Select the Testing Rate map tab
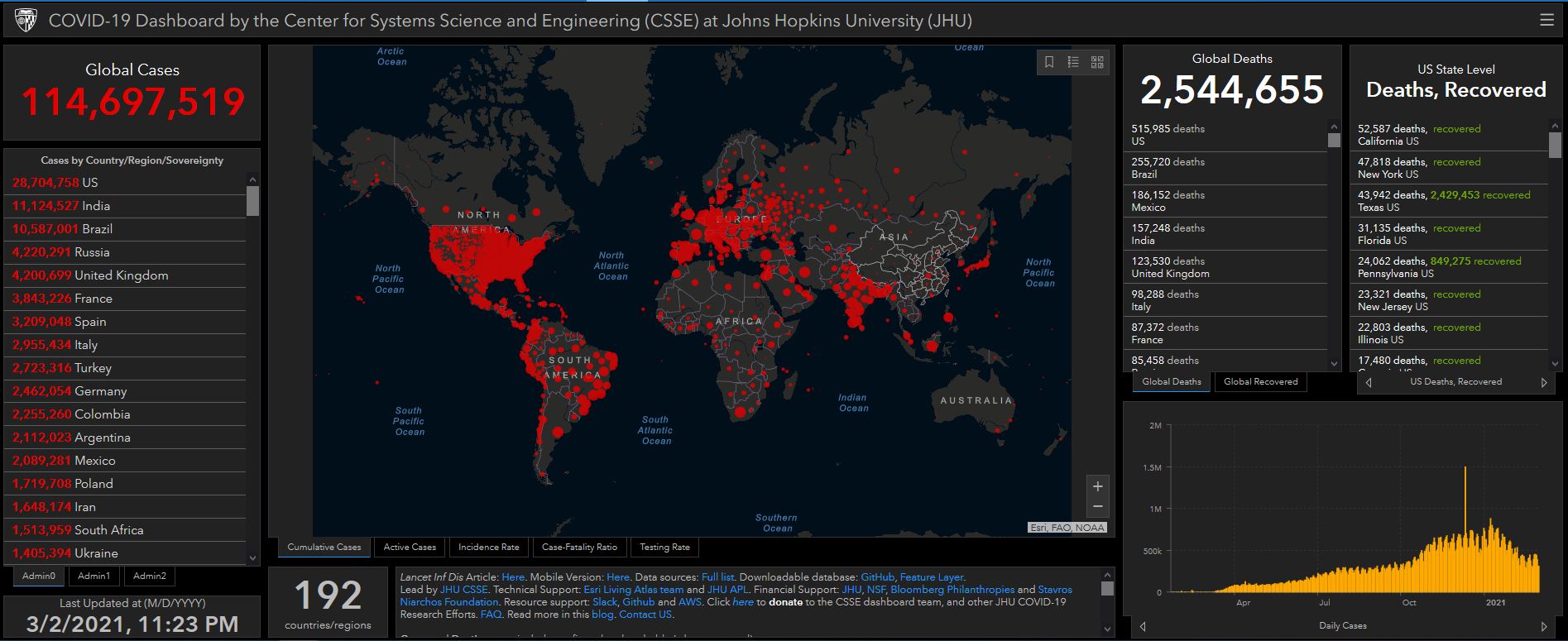Screen dimensions: 1568x641 pyautogui.click(x=664, y=547)
